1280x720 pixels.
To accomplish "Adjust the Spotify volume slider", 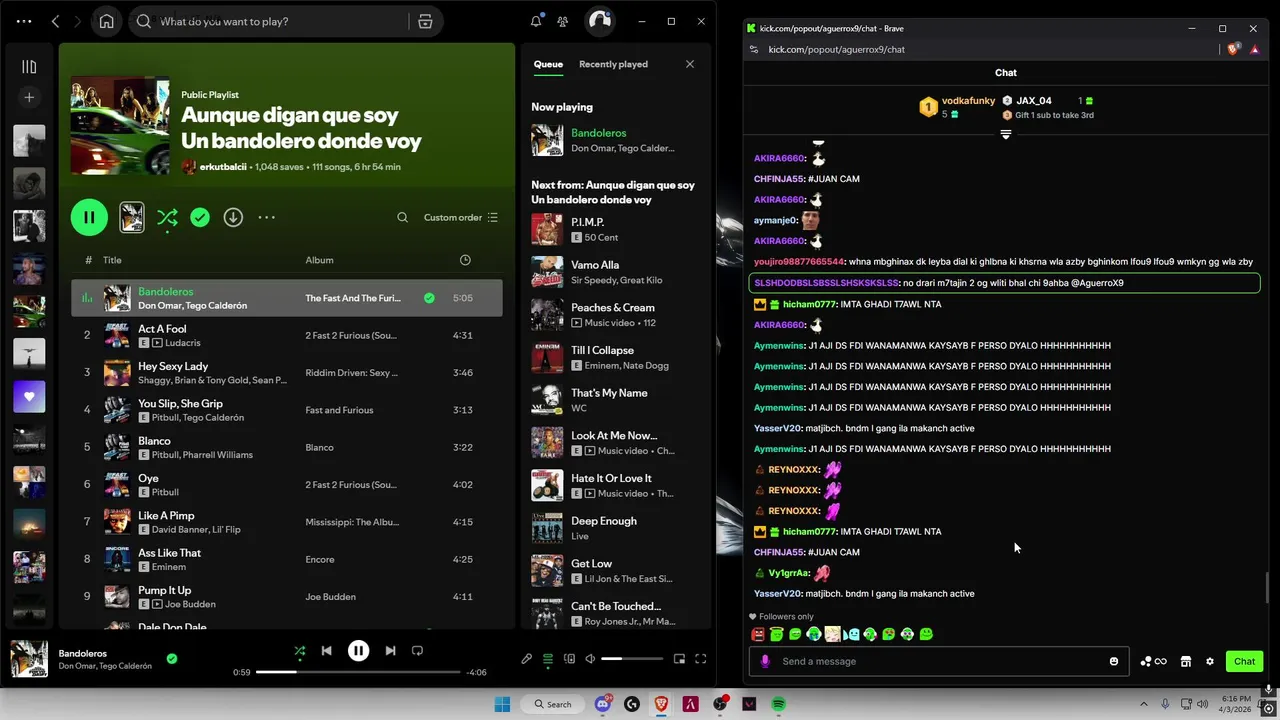I will coord(632,659).
